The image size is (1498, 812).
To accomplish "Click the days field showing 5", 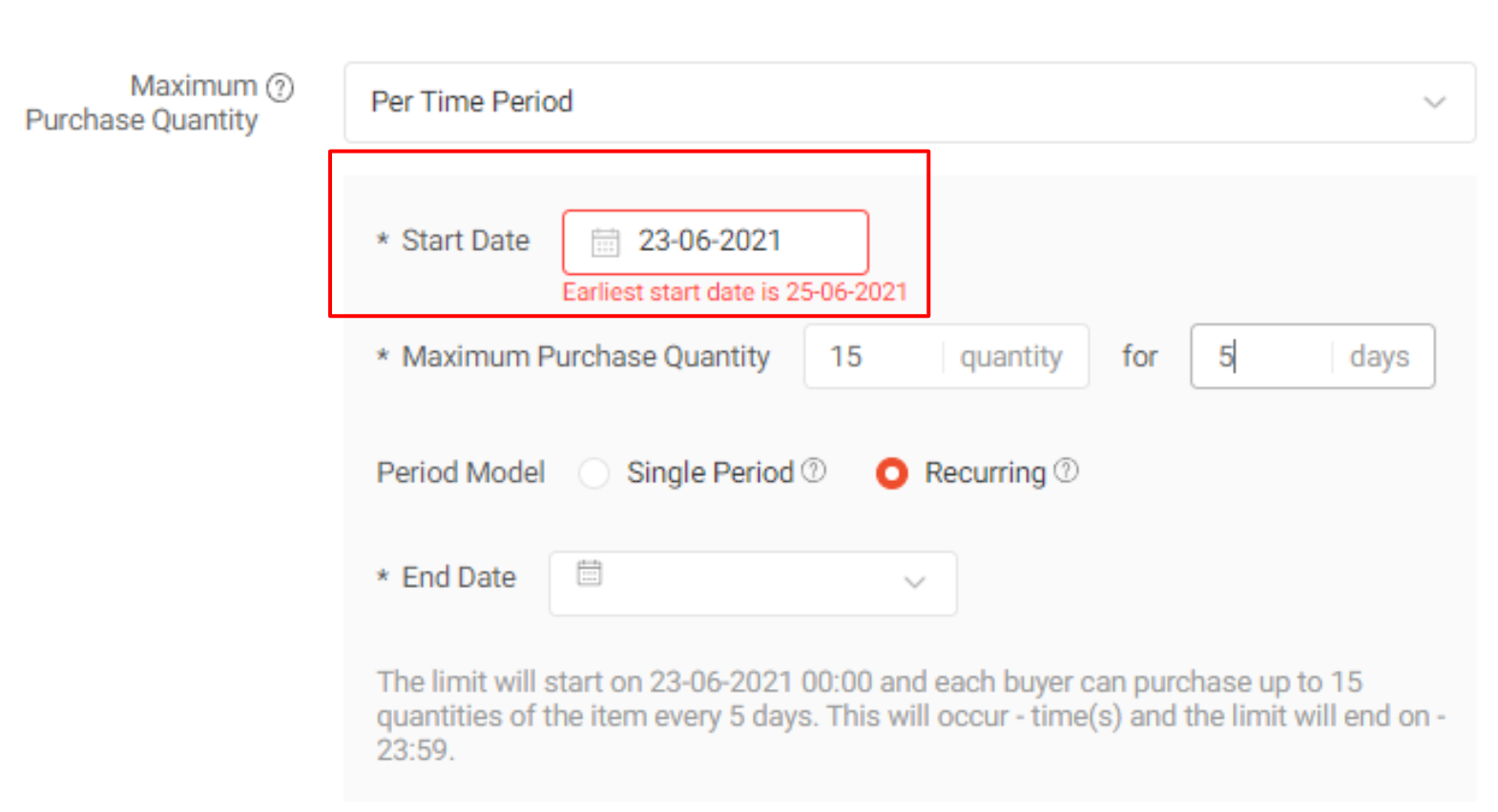I will tap(1259, 356).
